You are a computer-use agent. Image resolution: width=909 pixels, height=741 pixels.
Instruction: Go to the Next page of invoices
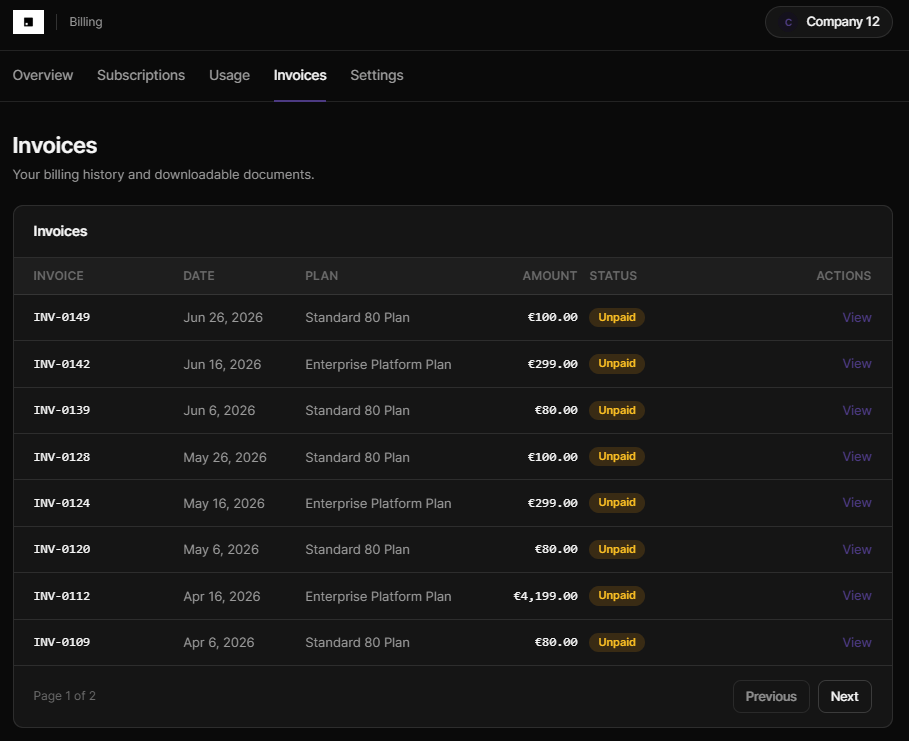(x=845, y=696)
